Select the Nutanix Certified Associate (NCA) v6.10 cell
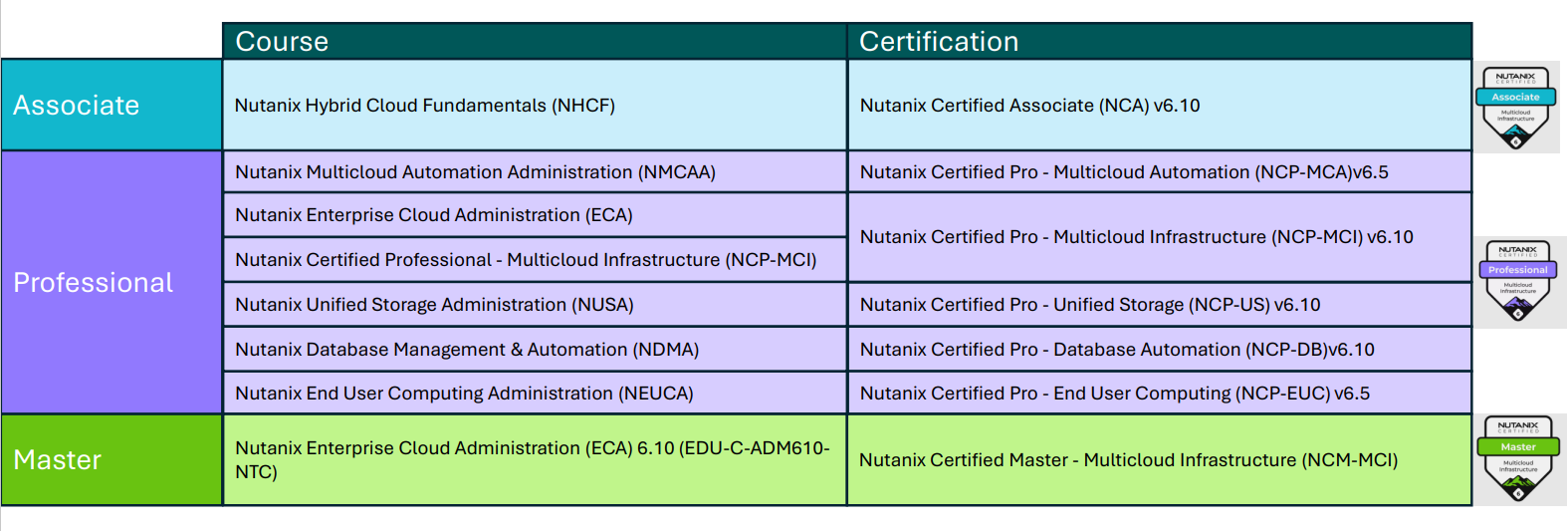Image resolution: width=1568 pixels, height=531 pixels. click(1029, 106)
